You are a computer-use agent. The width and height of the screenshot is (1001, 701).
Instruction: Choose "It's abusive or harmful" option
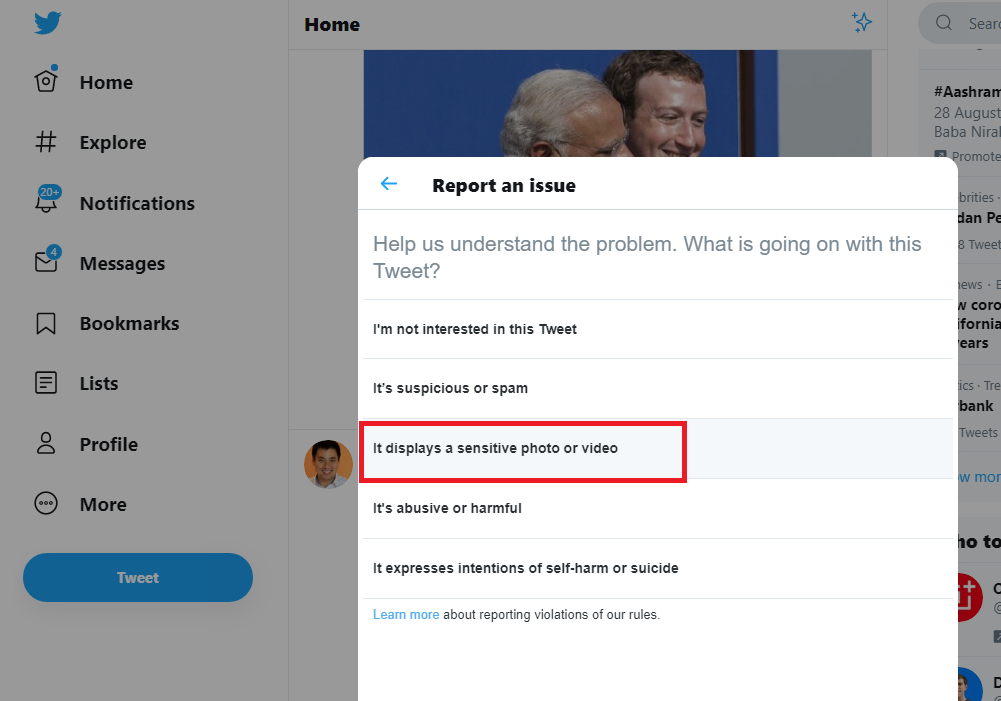point(447,508)
